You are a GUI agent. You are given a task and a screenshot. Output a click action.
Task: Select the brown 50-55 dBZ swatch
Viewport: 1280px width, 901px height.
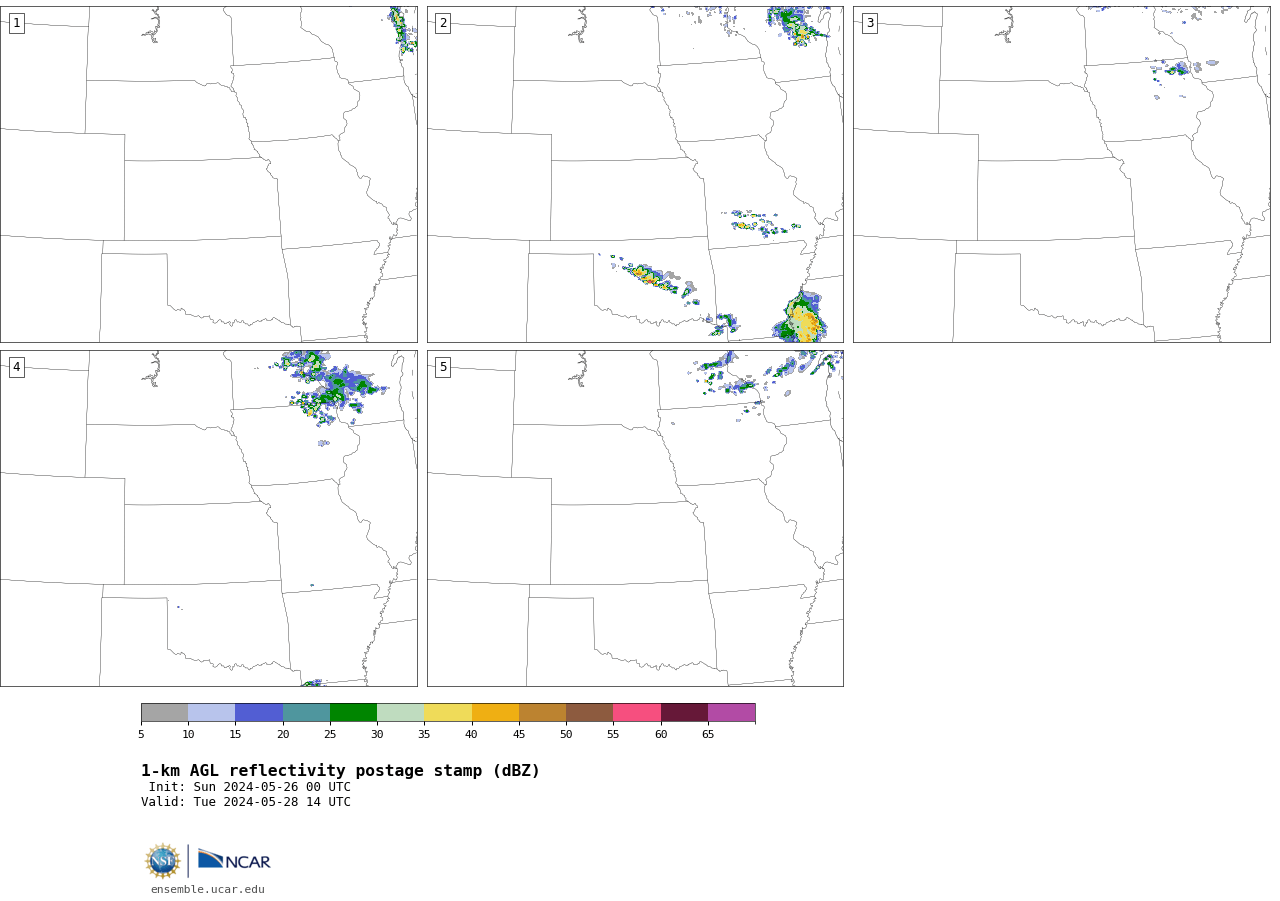coord(590,713)
